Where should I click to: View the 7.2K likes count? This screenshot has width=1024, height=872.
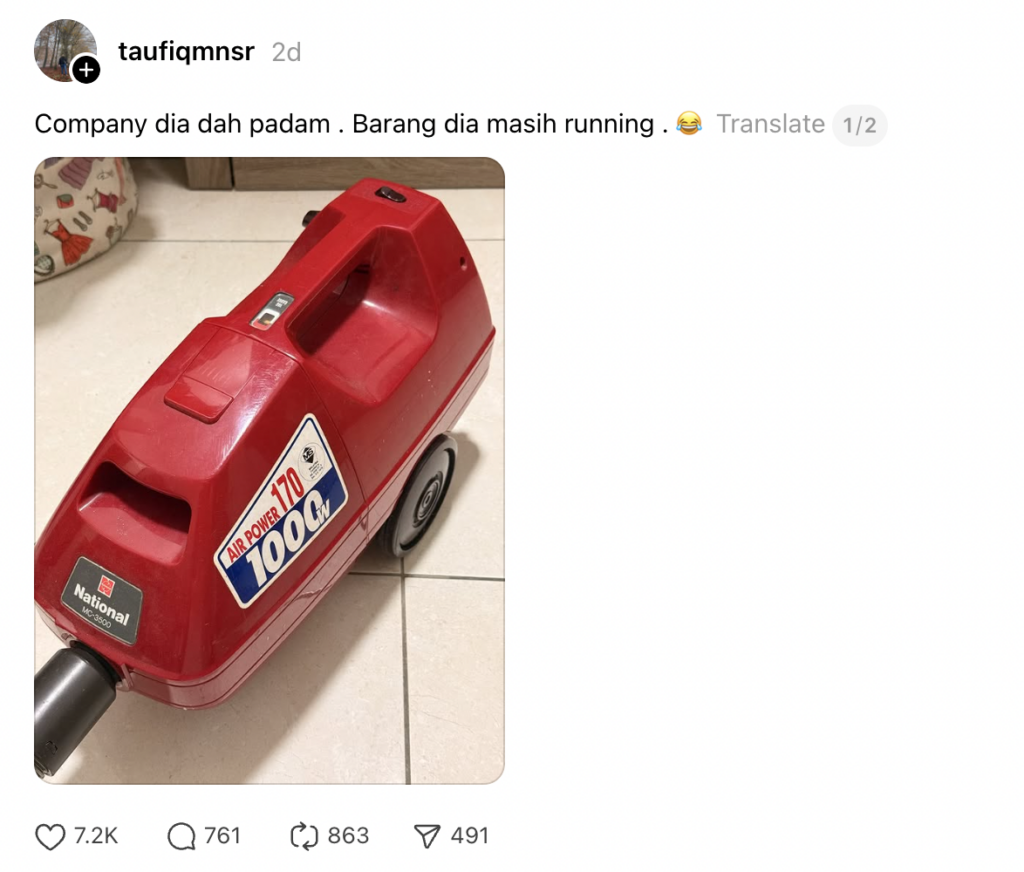point(95,835)
